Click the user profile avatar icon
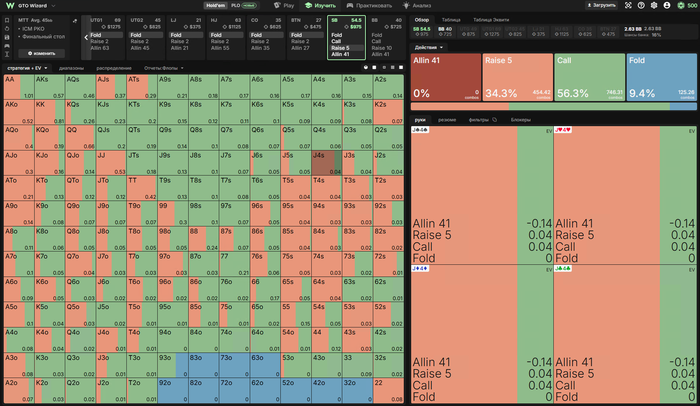The height and width of the screenshot is (406, 700). pyautogui.click(x=667, y=5)
